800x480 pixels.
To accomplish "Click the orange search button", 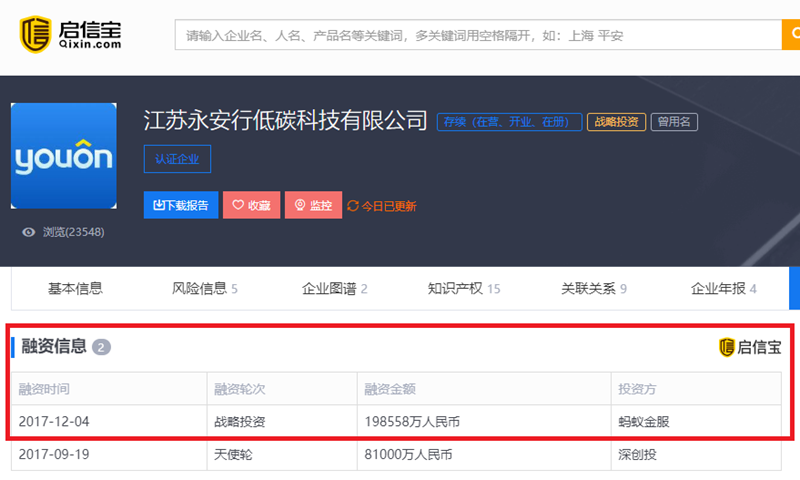I will pos(791,34).
